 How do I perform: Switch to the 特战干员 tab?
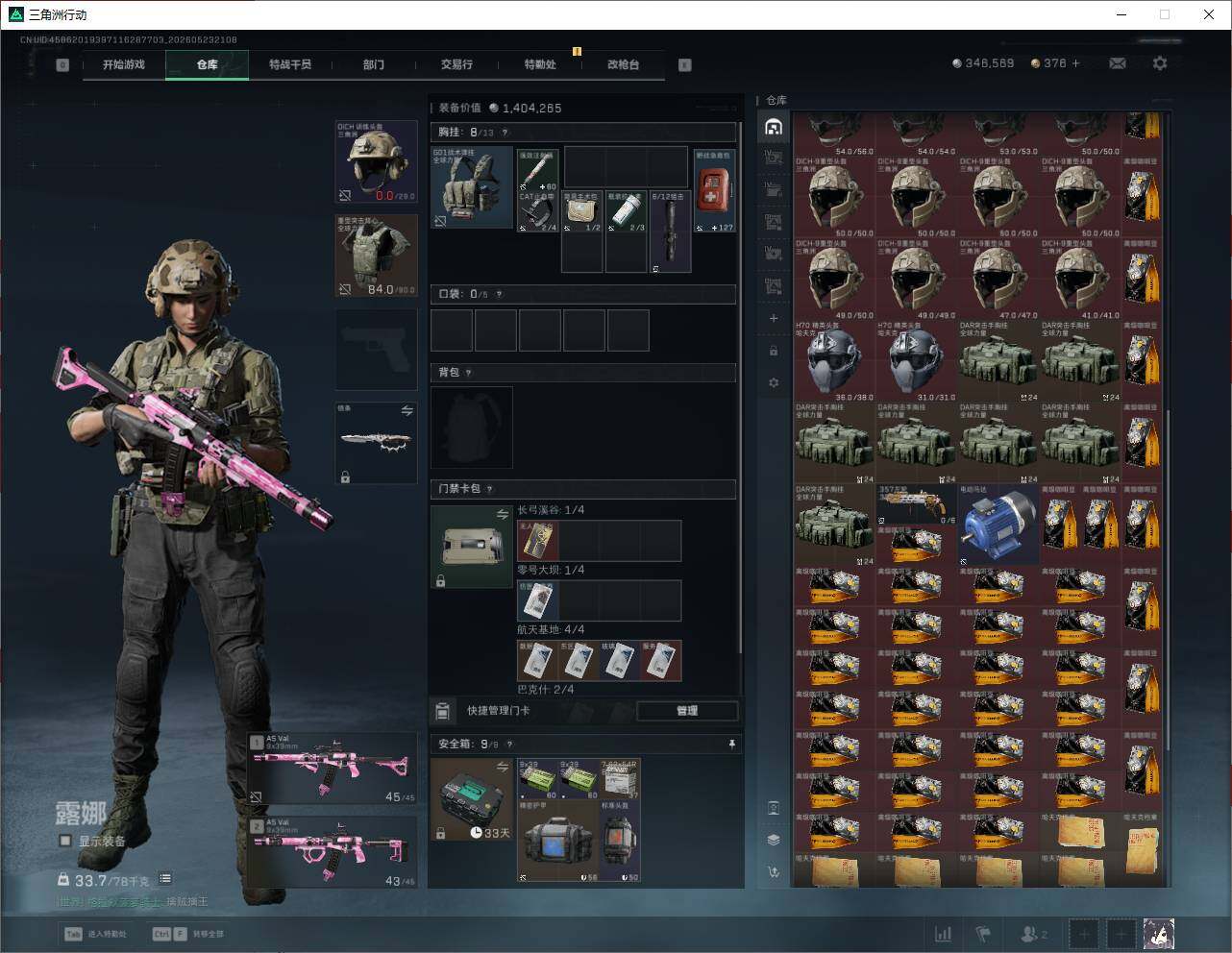coord(290,64)
